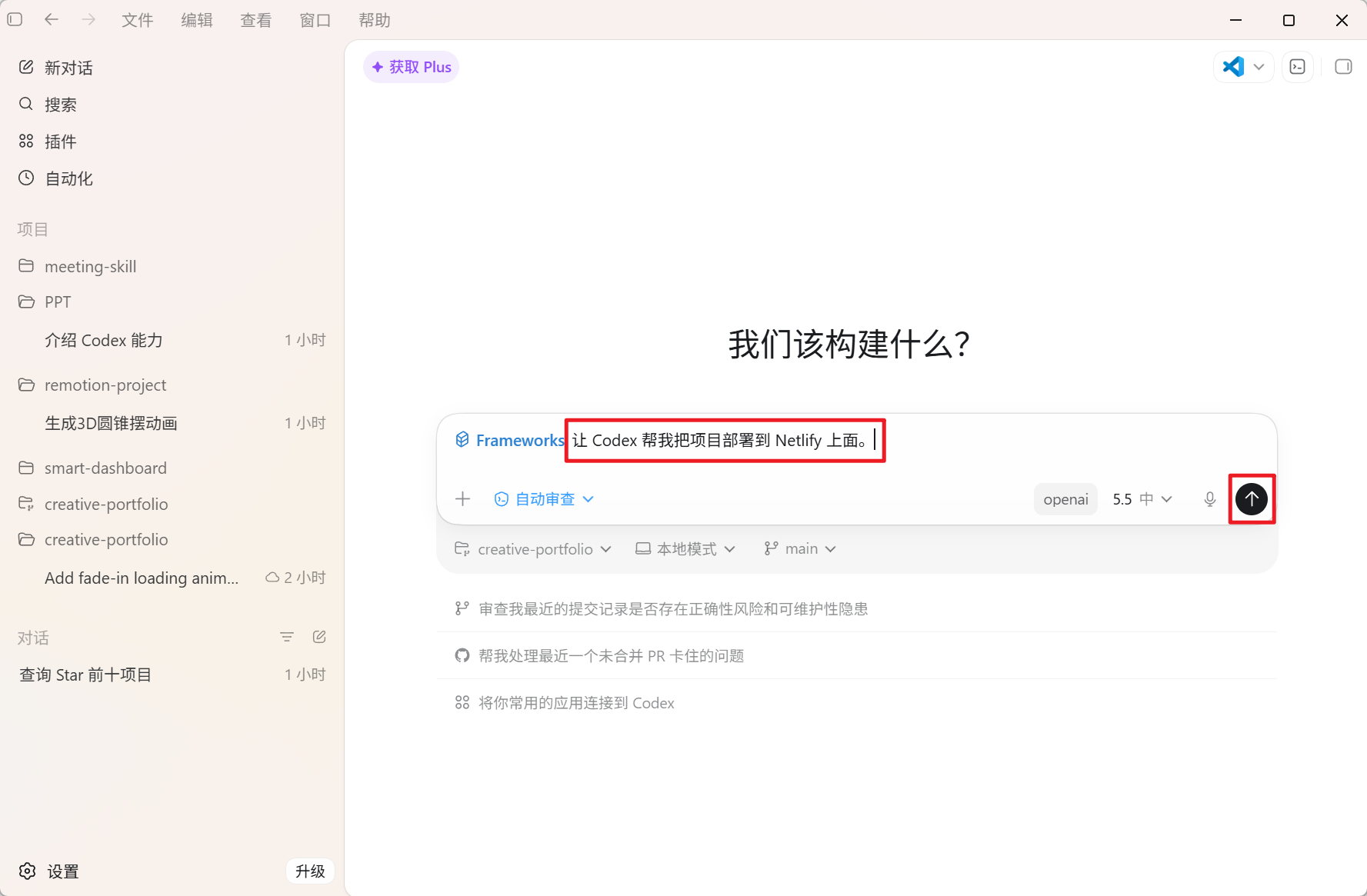
Task: Open 设置 at the sidebar bottom
Action: 49,871
